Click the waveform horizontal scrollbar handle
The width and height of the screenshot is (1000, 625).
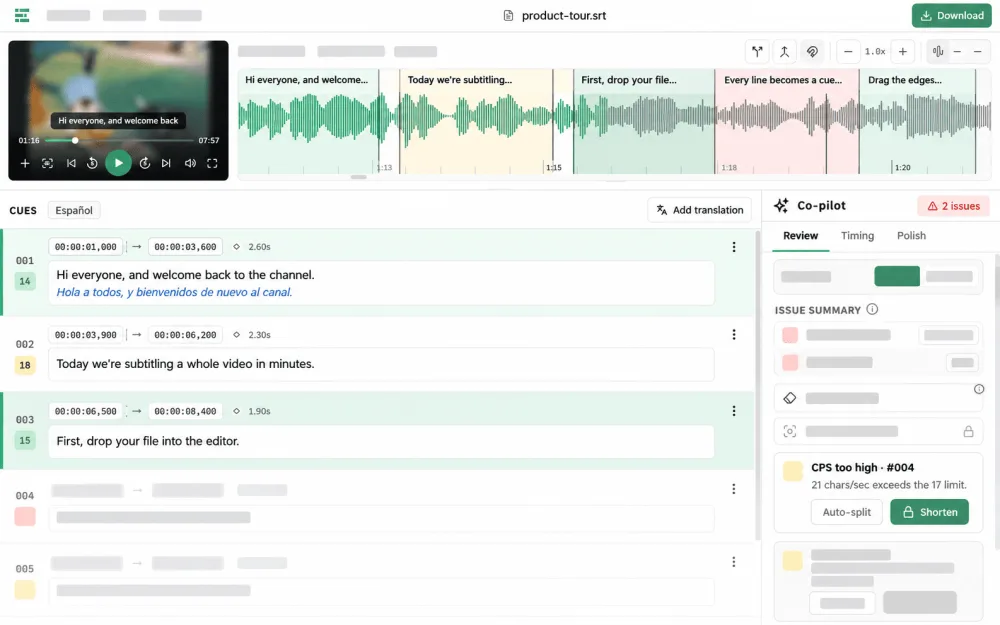[358, 177]
